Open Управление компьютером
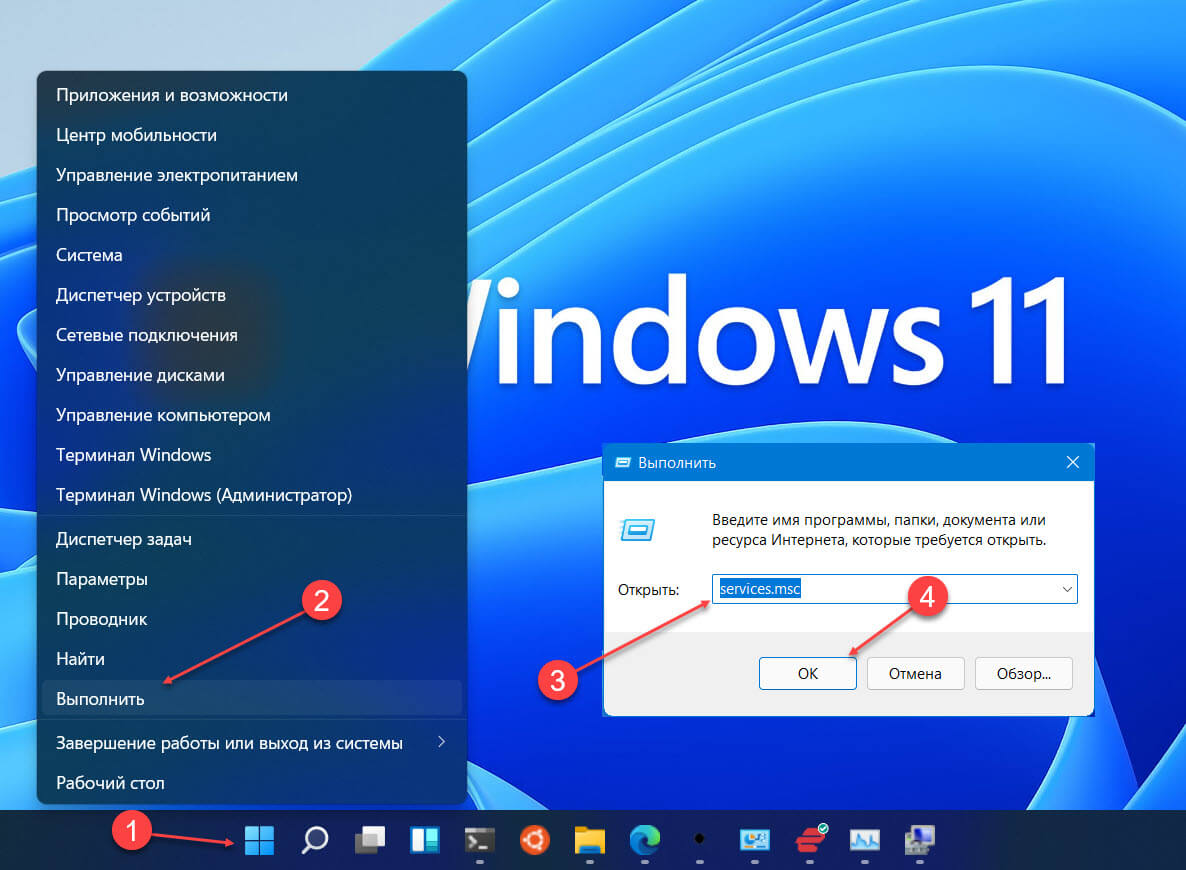Image resolution: width=1186 pixels, height=870 pixels. click(x=251, y=416)
